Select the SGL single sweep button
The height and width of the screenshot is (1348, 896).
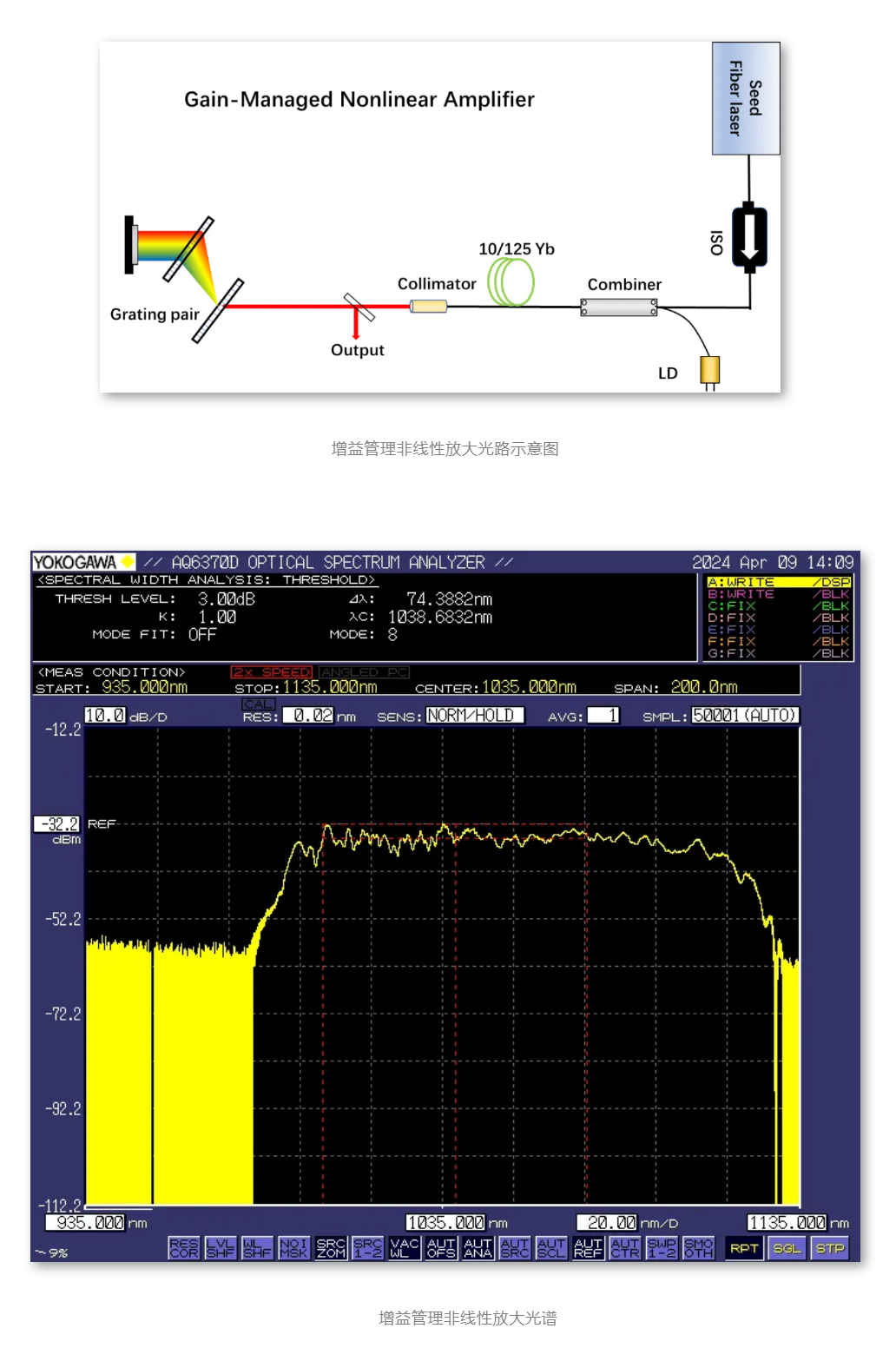point(787,1248)
